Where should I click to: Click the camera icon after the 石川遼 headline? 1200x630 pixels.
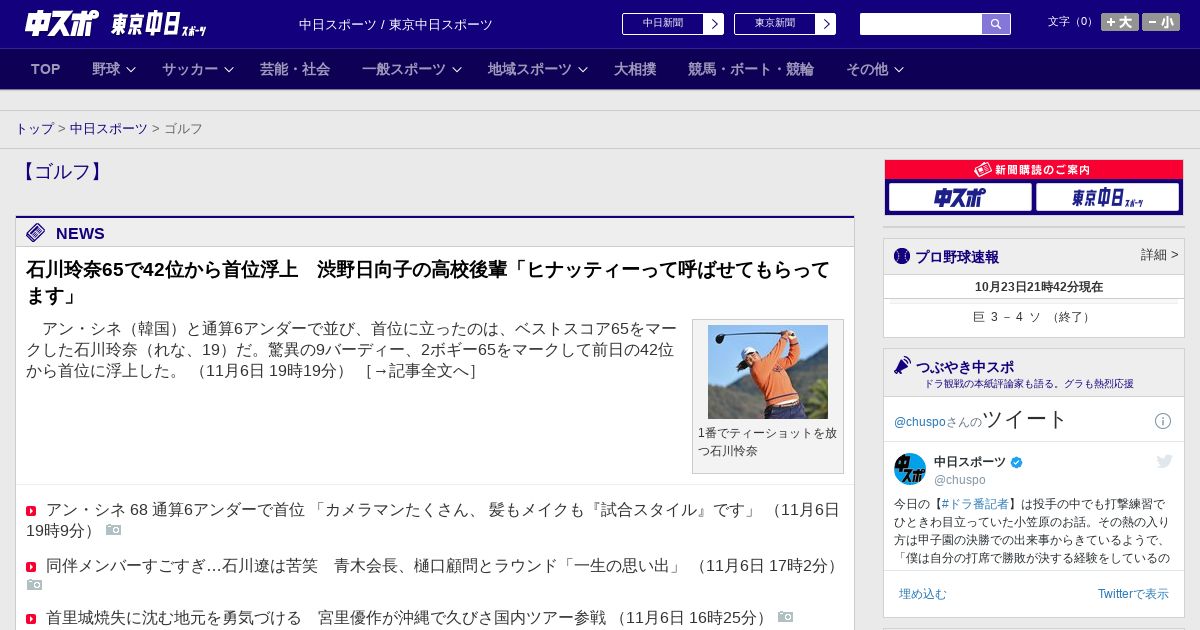tap(34, 585)
